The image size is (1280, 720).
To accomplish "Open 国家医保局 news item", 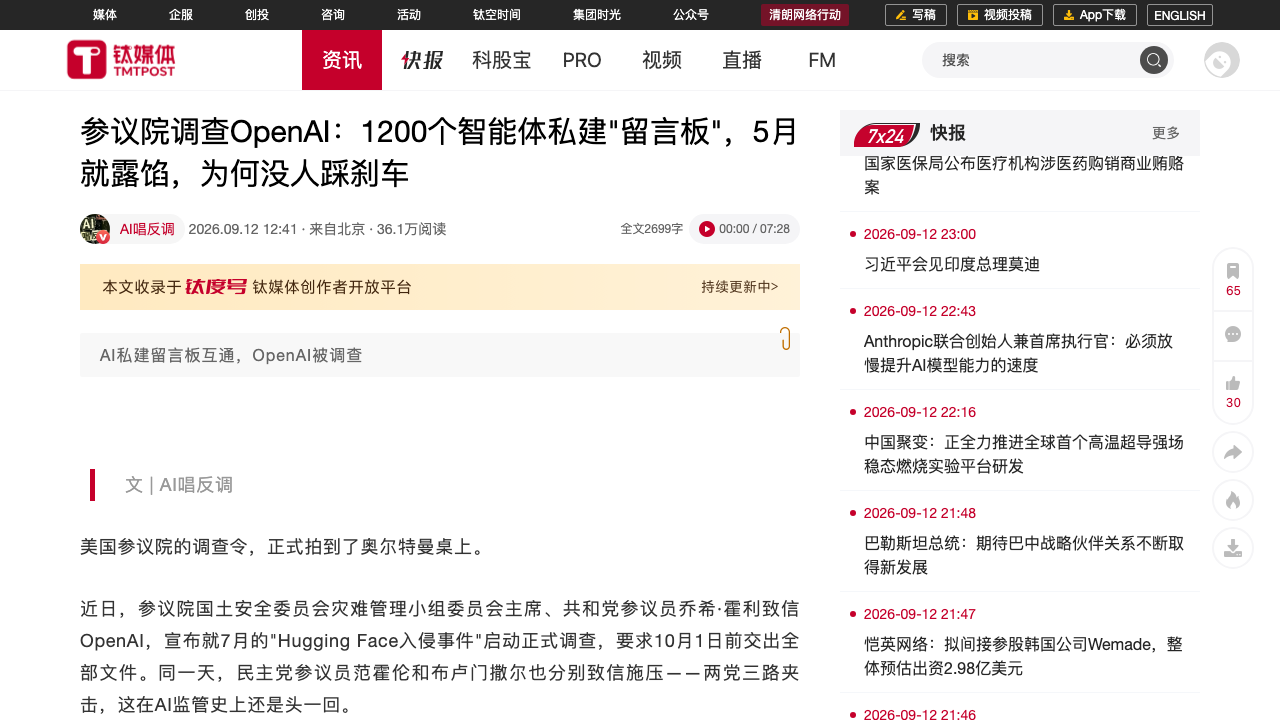I will (x=1024, y=175).
